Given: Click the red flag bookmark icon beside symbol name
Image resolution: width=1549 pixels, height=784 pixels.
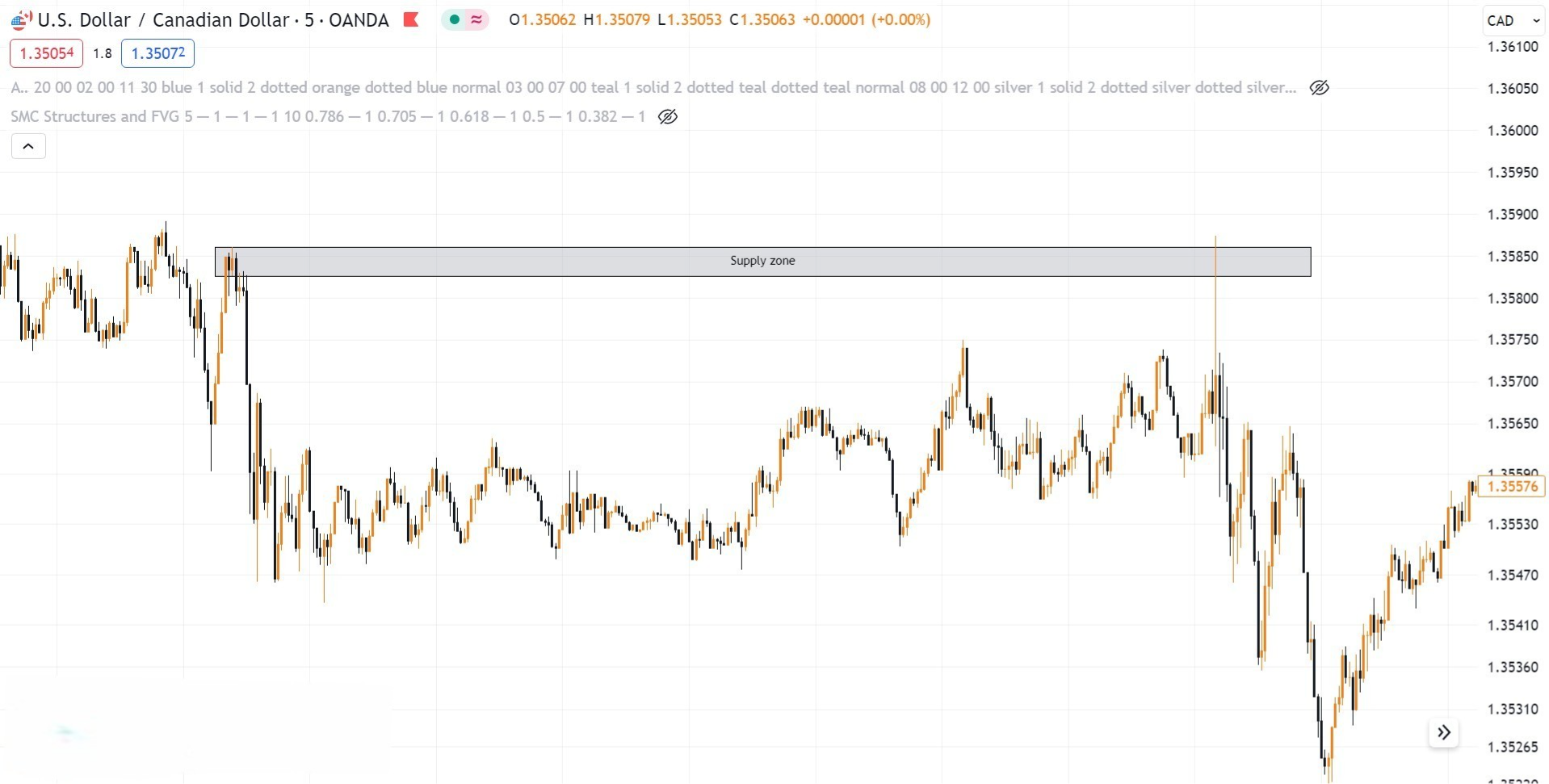Looking at the screenshot, I should pos(412,19).
